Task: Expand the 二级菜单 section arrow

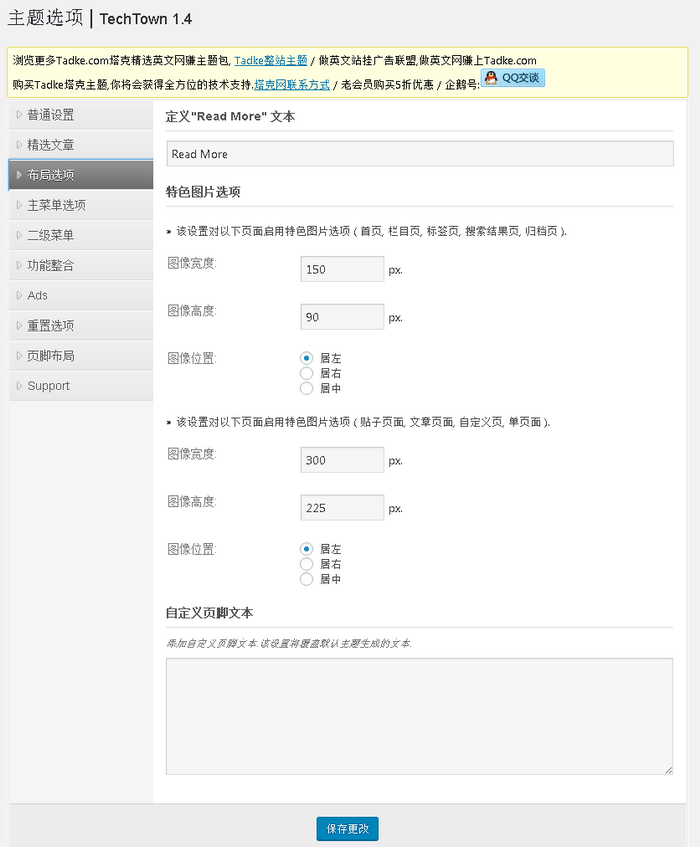Action: tap(19, 235)
